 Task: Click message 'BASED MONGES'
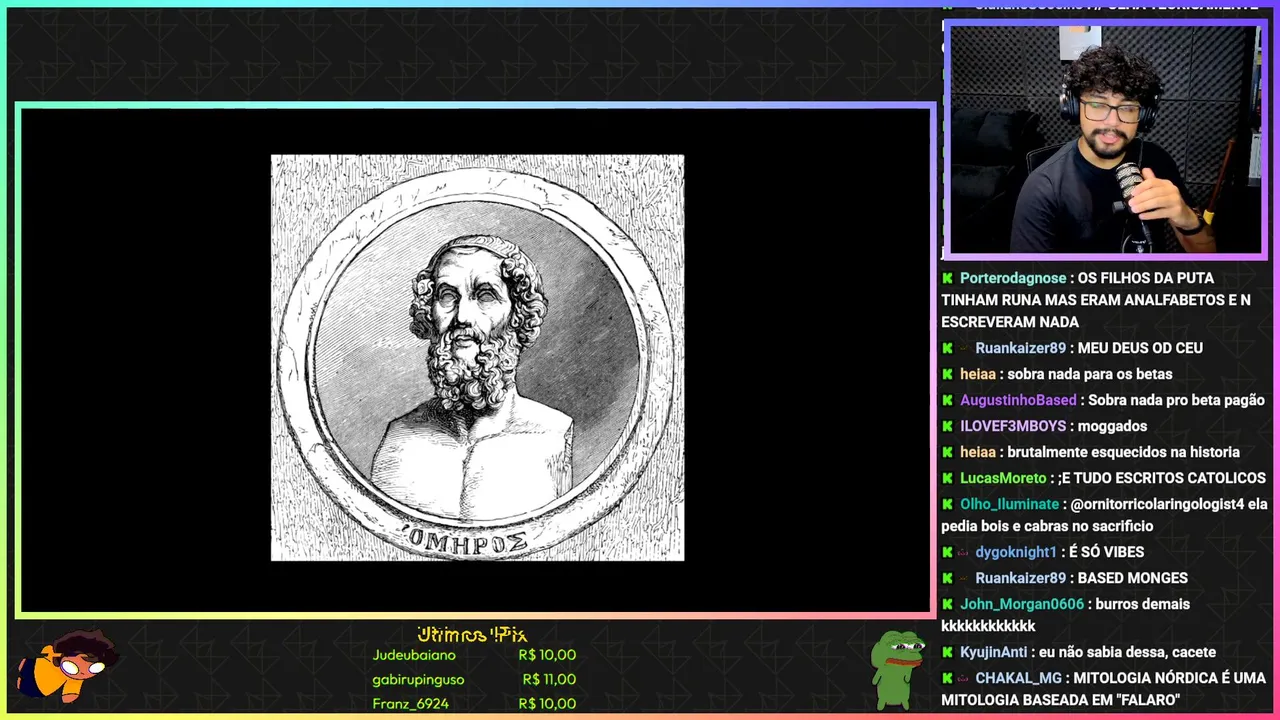pos(1132,578)
